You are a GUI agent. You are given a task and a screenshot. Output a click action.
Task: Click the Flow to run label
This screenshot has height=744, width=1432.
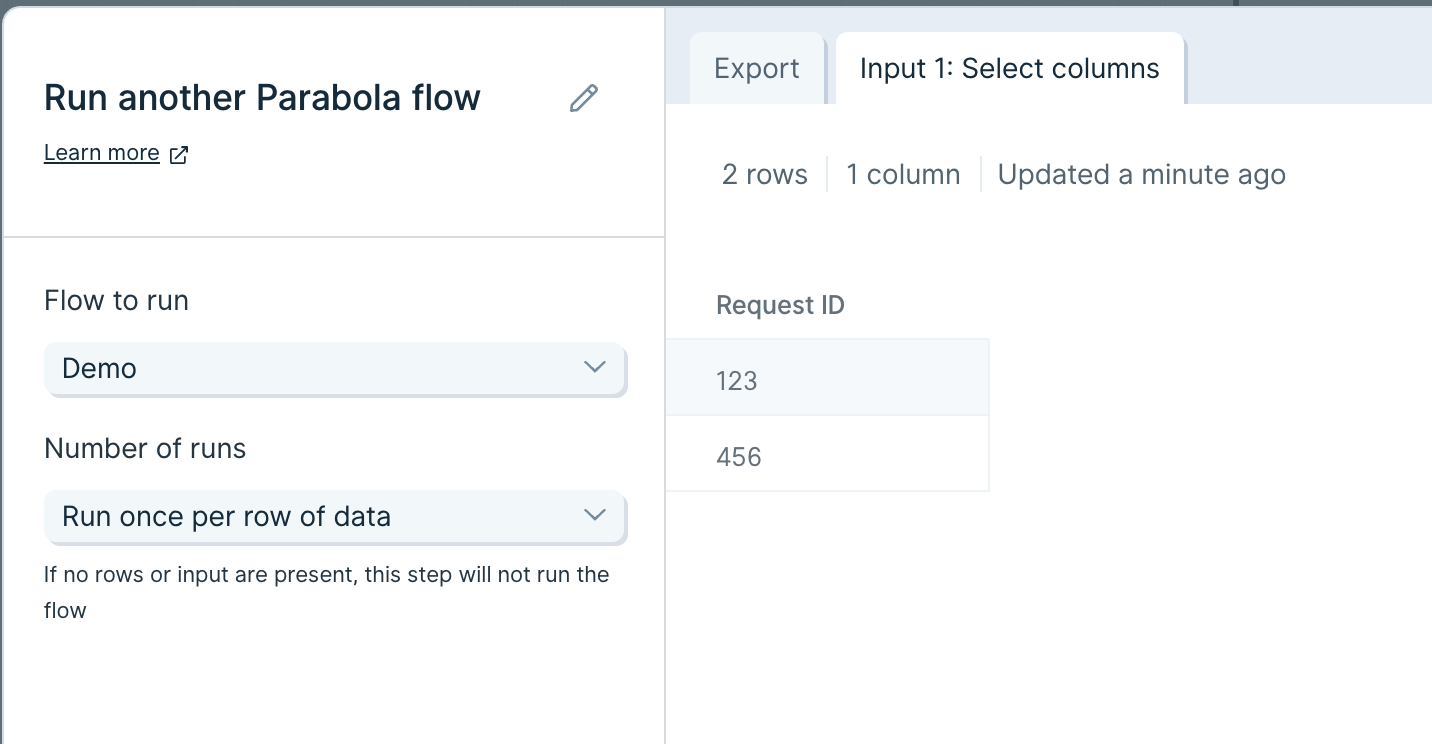[x=116, y=300]
